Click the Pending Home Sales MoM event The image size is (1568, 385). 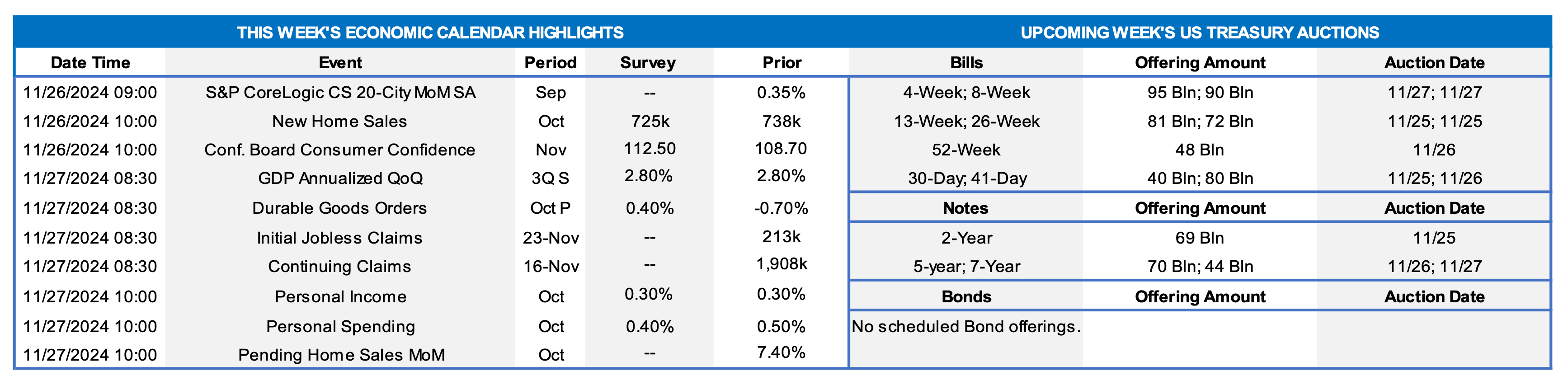coord(341,355)
